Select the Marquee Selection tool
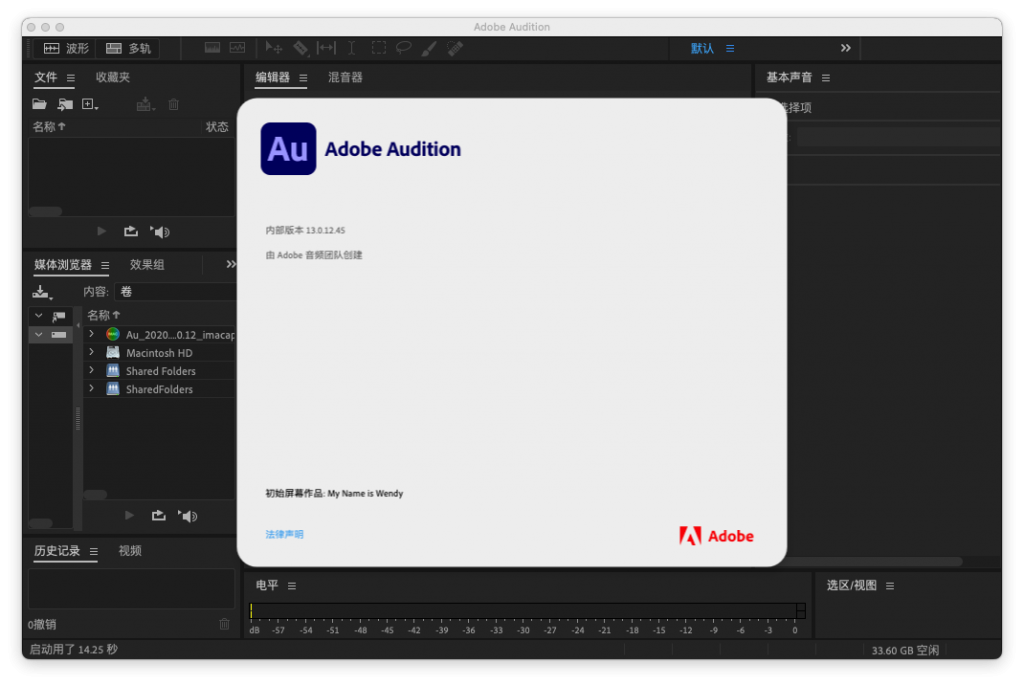This screenshot has height=685, width=1024. (378, 48)
